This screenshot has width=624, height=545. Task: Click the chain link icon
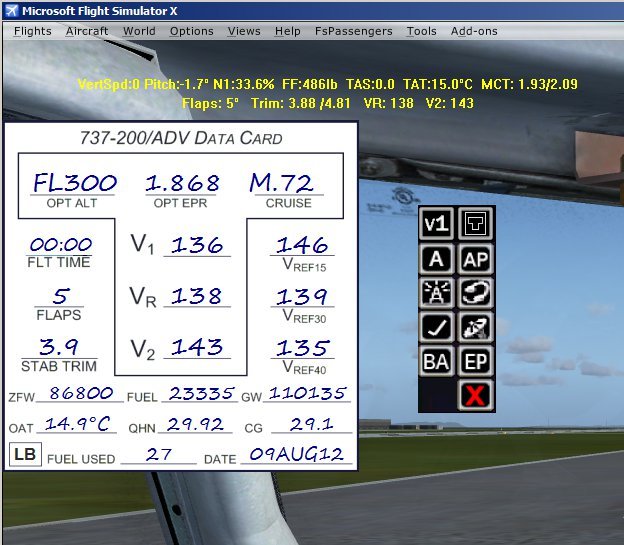476,293
